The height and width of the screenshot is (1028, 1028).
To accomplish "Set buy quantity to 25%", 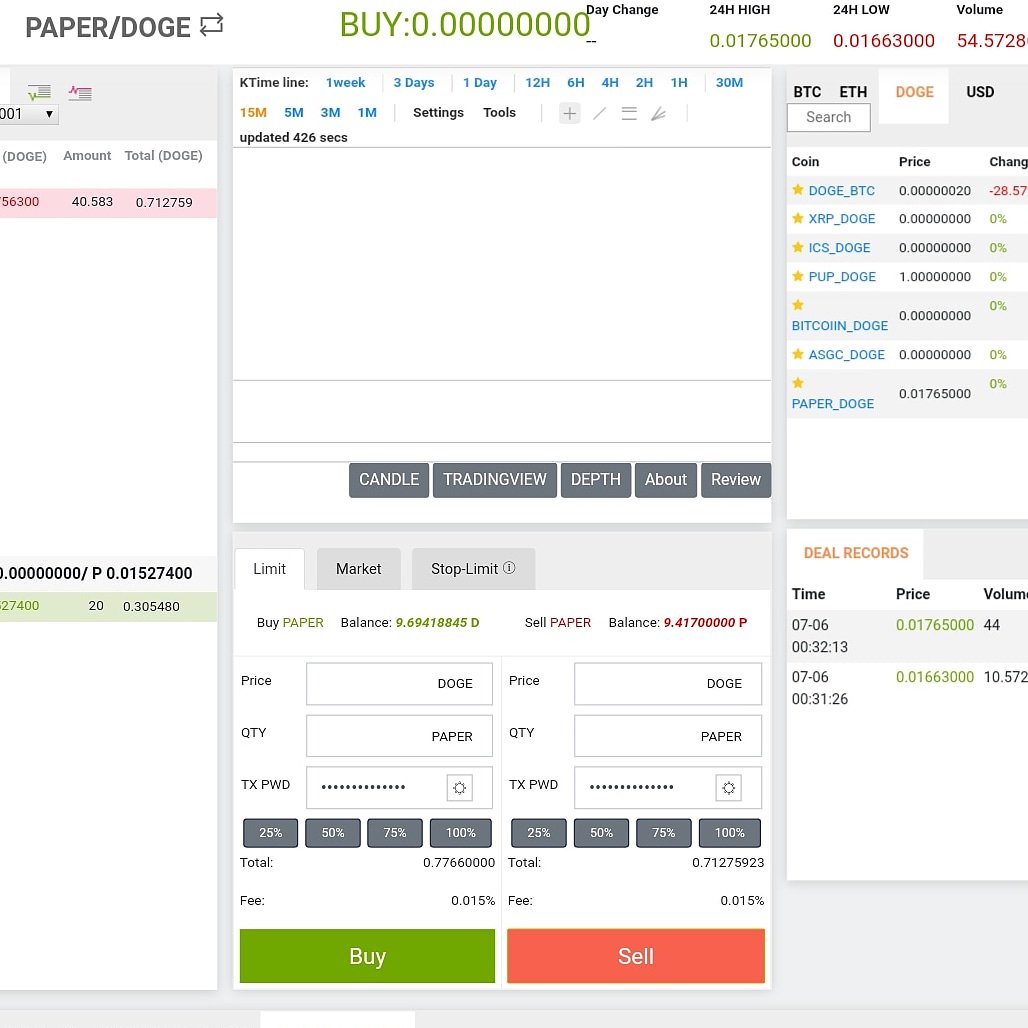I will click(270, 833).
